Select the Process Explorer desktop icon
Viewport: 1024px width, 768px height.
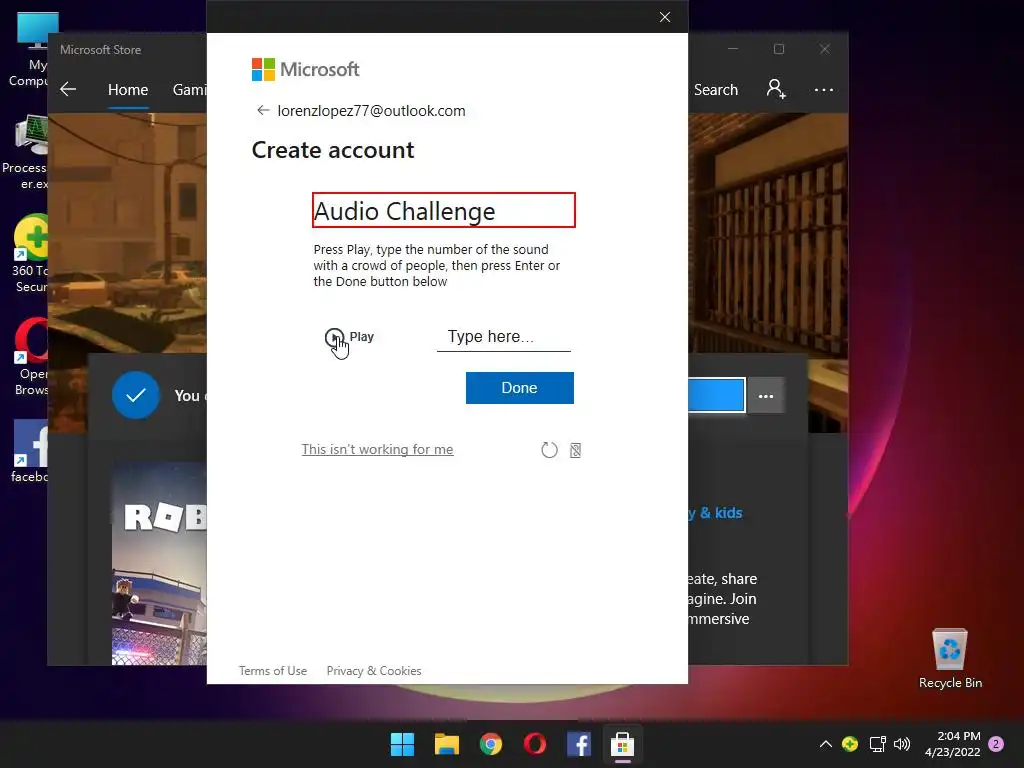(25, 153)
